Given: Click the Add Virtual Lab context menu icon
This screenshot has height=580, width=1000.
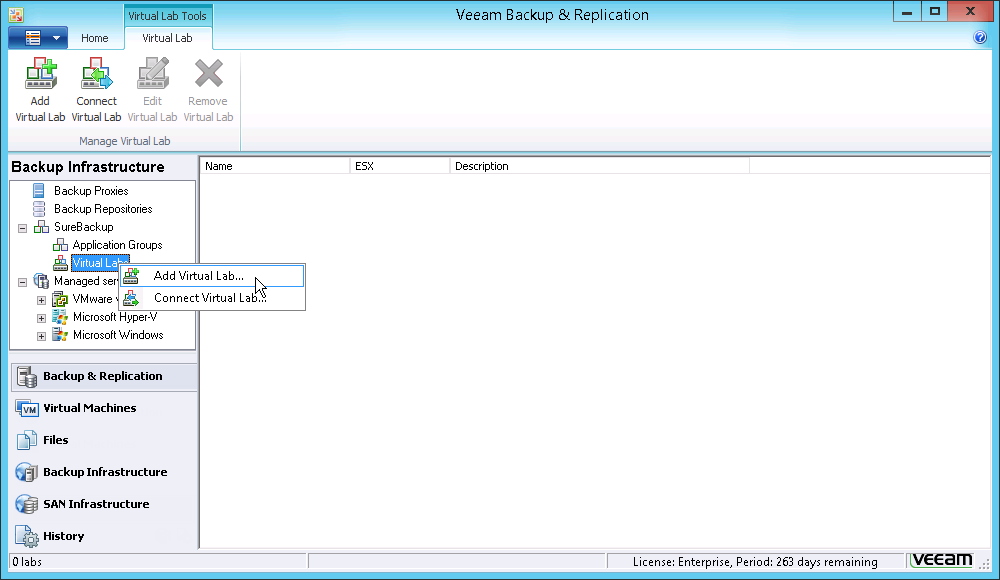Looking at the screenshot, I should point(131,276).
